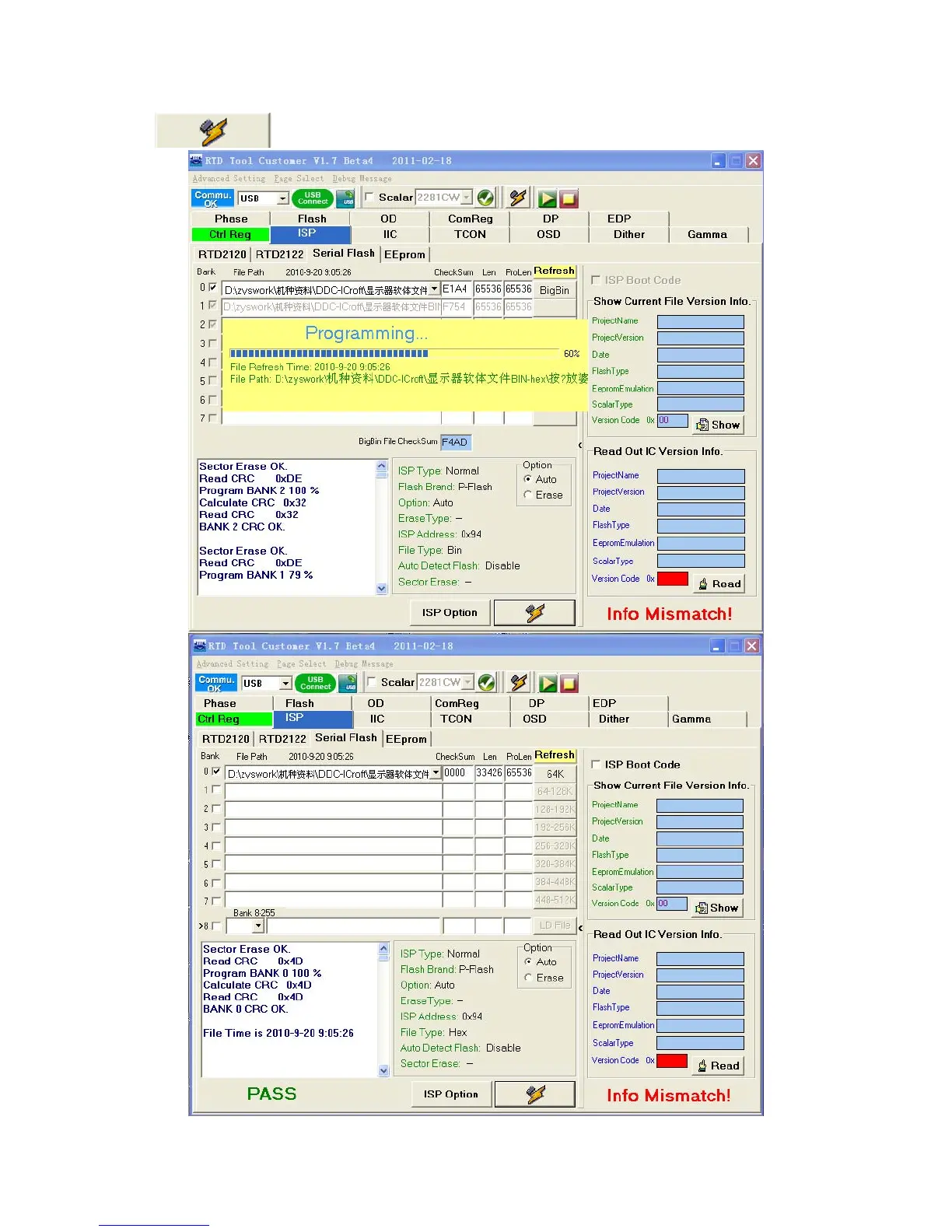Click the Version Code 00 field in the lower window
This screenshot has height=1232, width=952.
(672, 904)
